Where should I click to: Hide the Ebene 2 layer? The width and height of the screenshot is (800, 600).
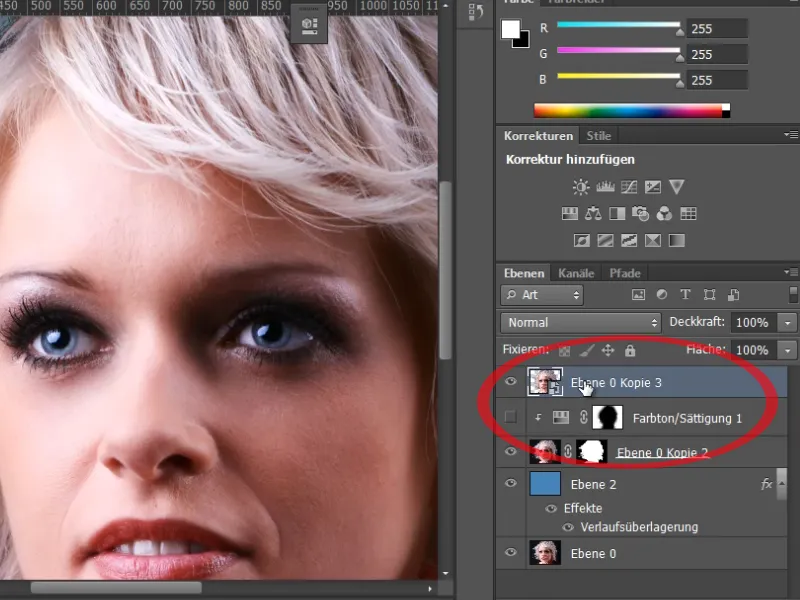coord(511,483)
